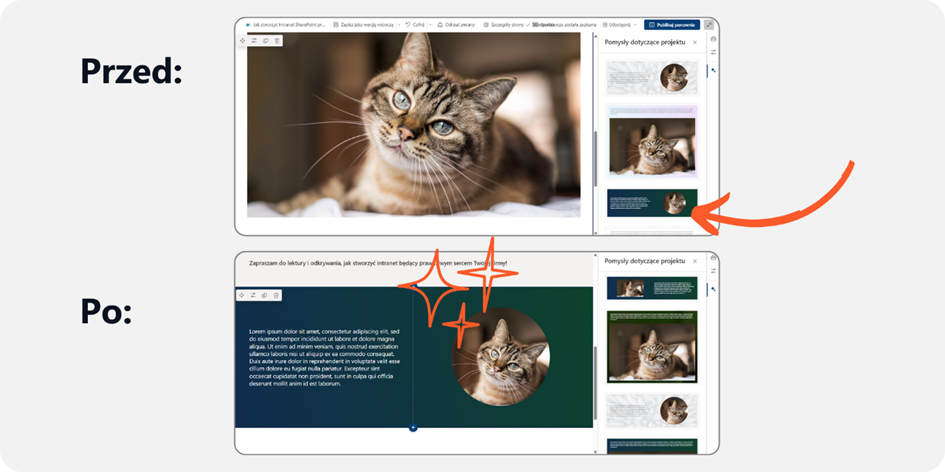Click the move section icon in Przed screenshot

click(242, 40)
